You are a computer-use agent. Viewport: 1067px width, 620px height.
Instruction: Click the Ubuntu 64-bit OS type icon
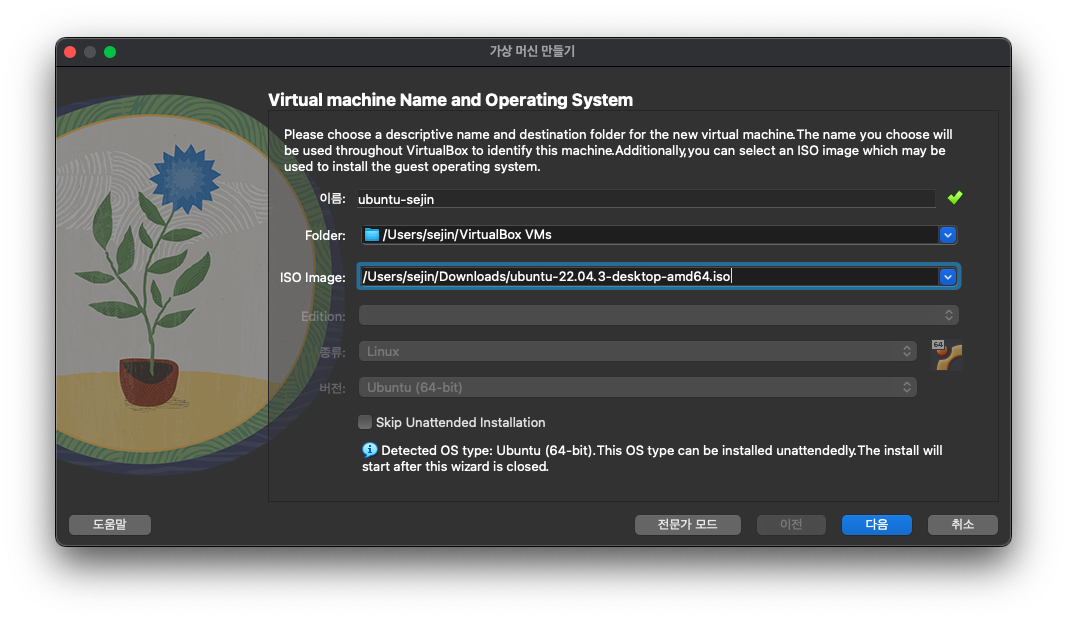click(947, 355)
